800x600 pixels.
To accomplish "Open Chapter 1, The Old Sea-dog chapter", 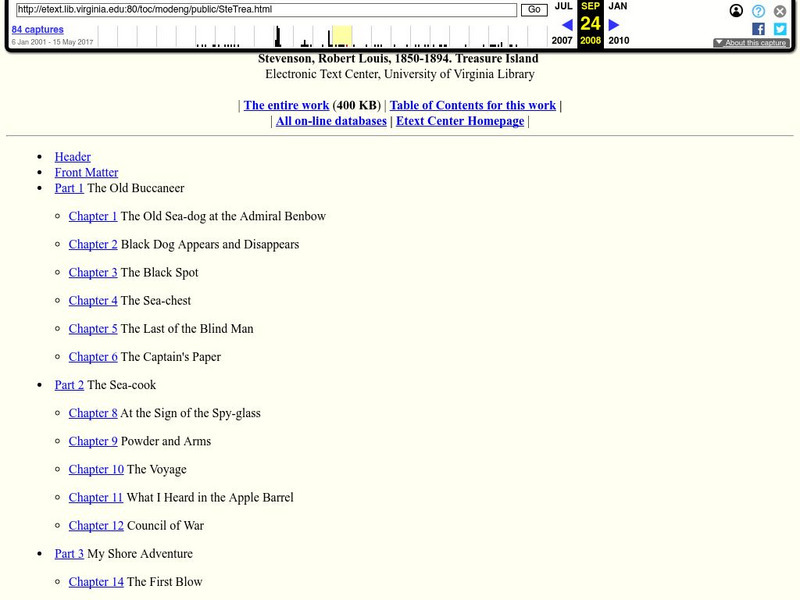I will pyautogui.click(x=93, y=216).
